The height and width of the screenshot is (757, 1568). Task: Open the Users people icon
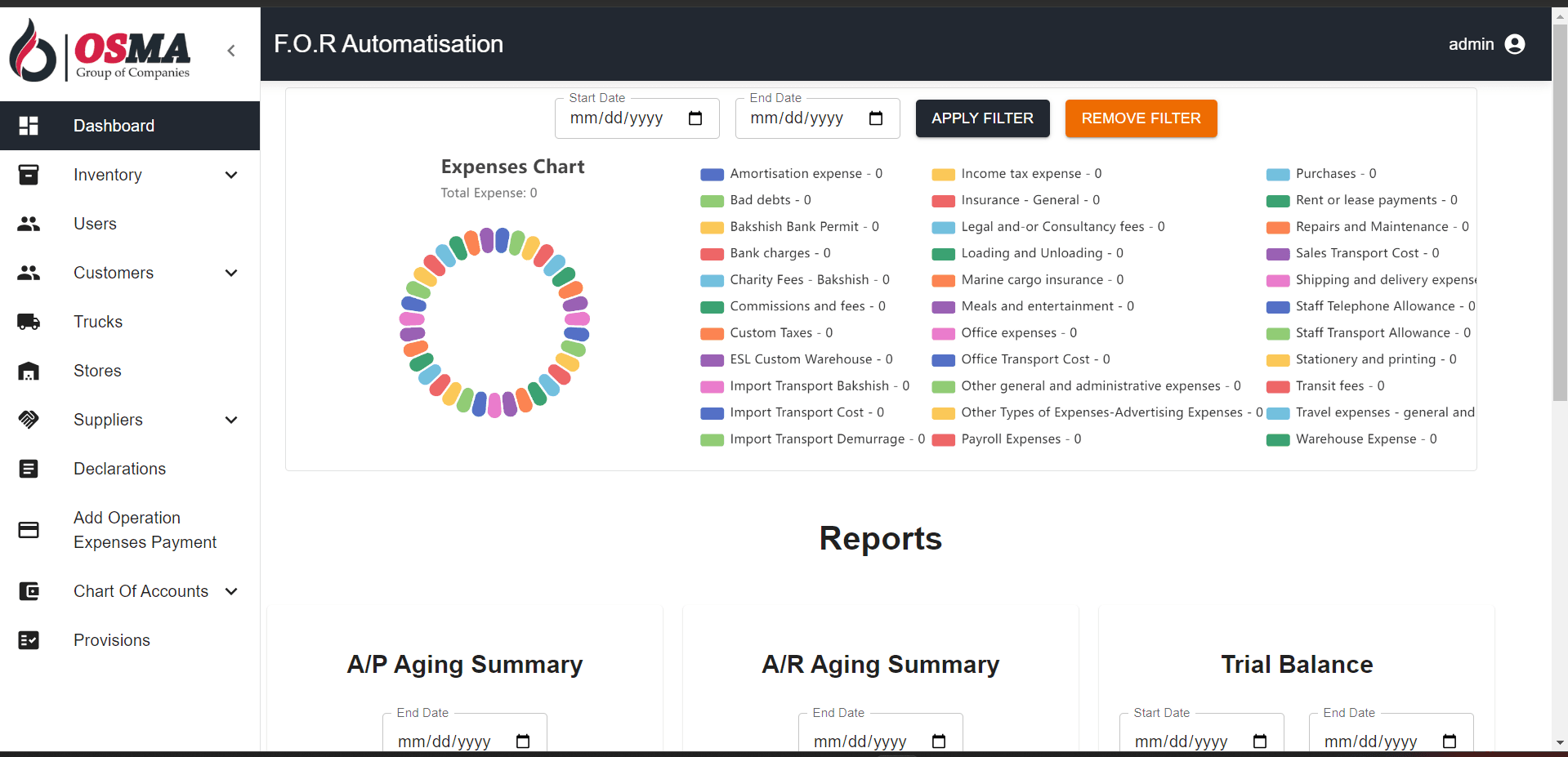tap(29, 224)
